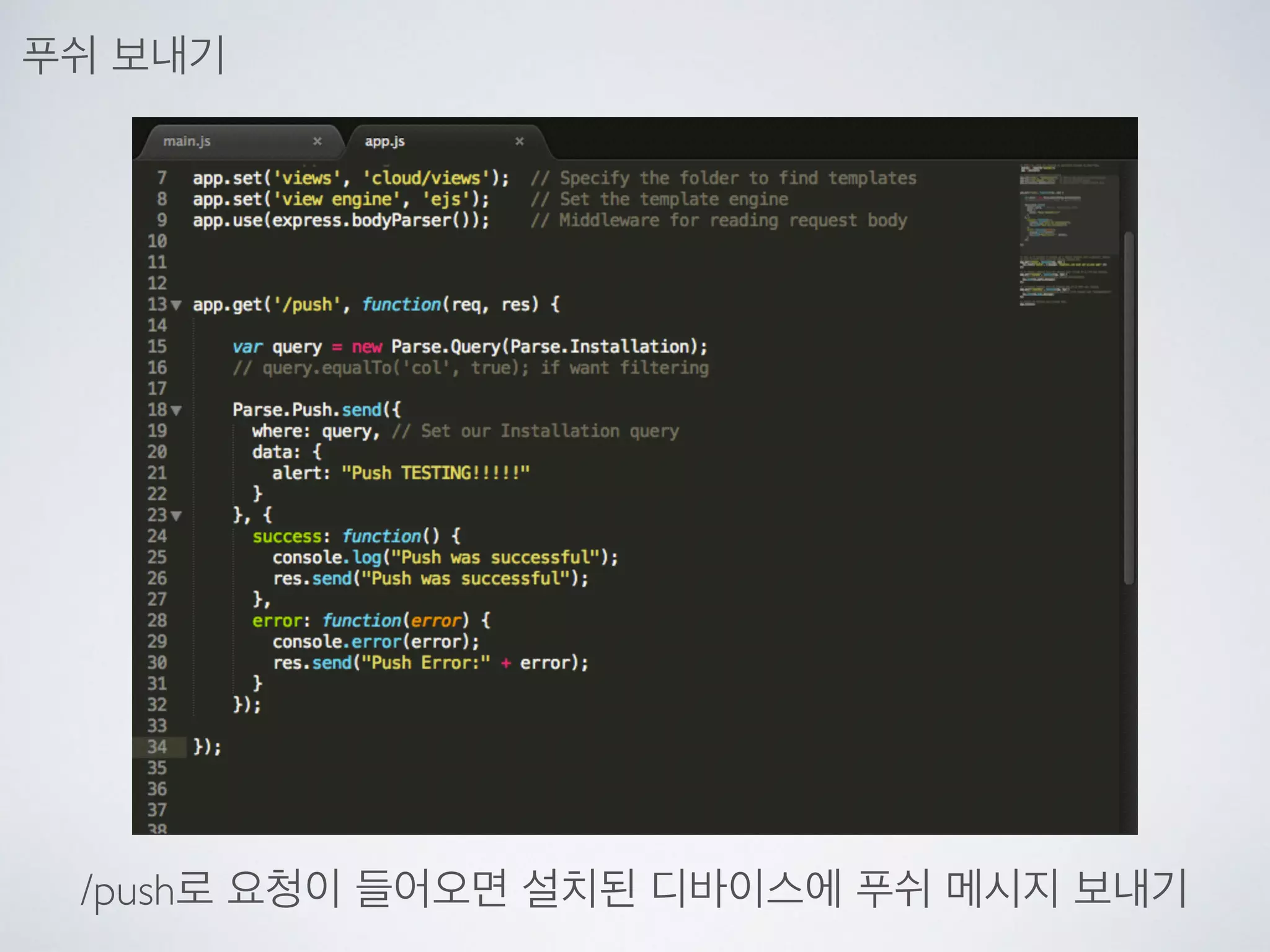Select the app.js tab

point(384,141)
